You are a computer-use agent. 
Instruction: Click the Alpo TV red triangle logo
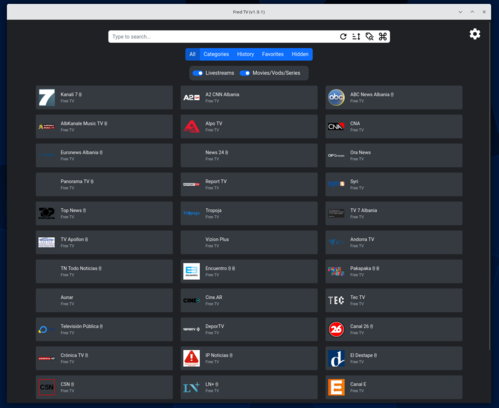click(191, 127)
